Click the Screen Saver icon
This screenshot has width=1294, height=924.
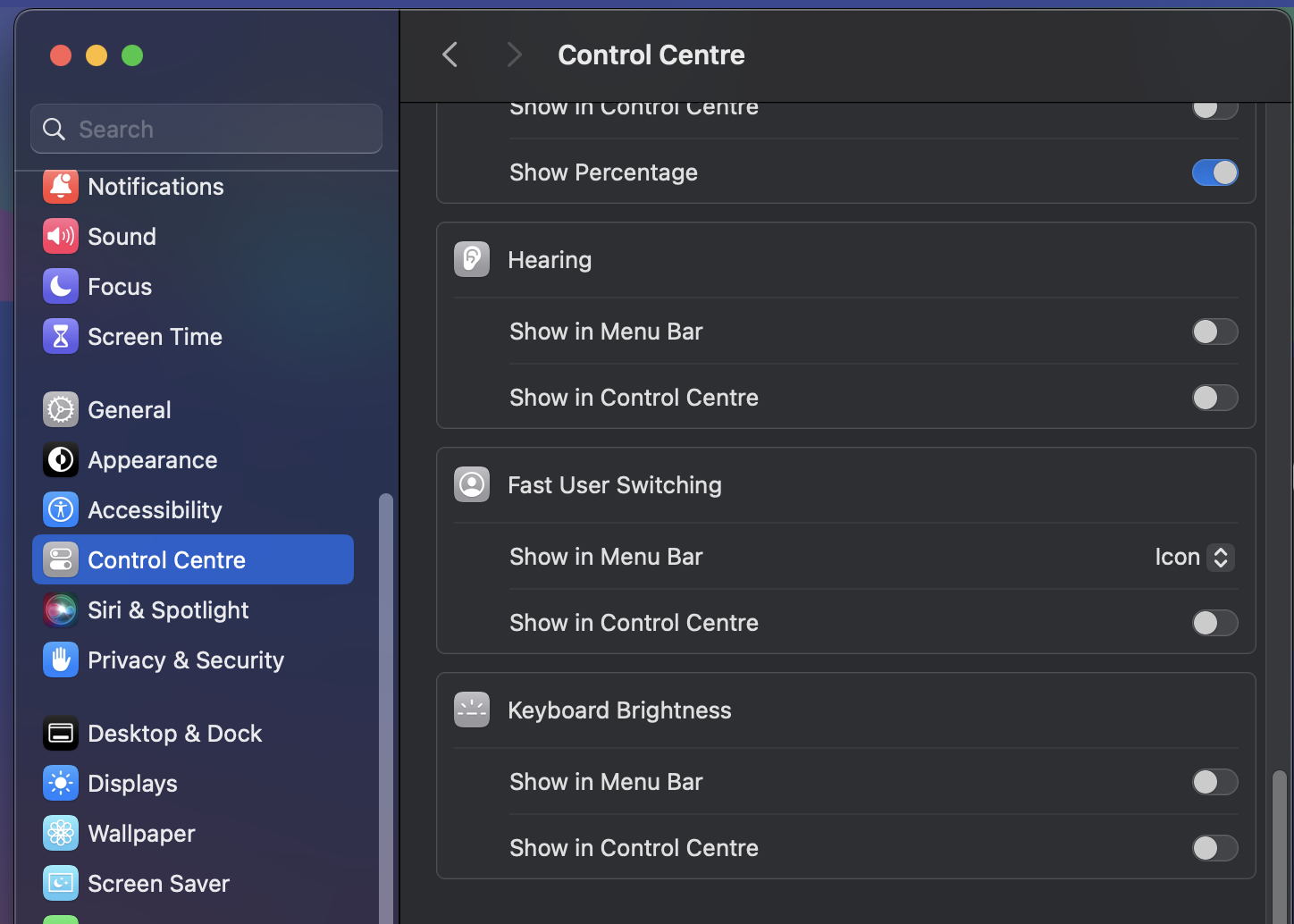[x=61, y=884]
